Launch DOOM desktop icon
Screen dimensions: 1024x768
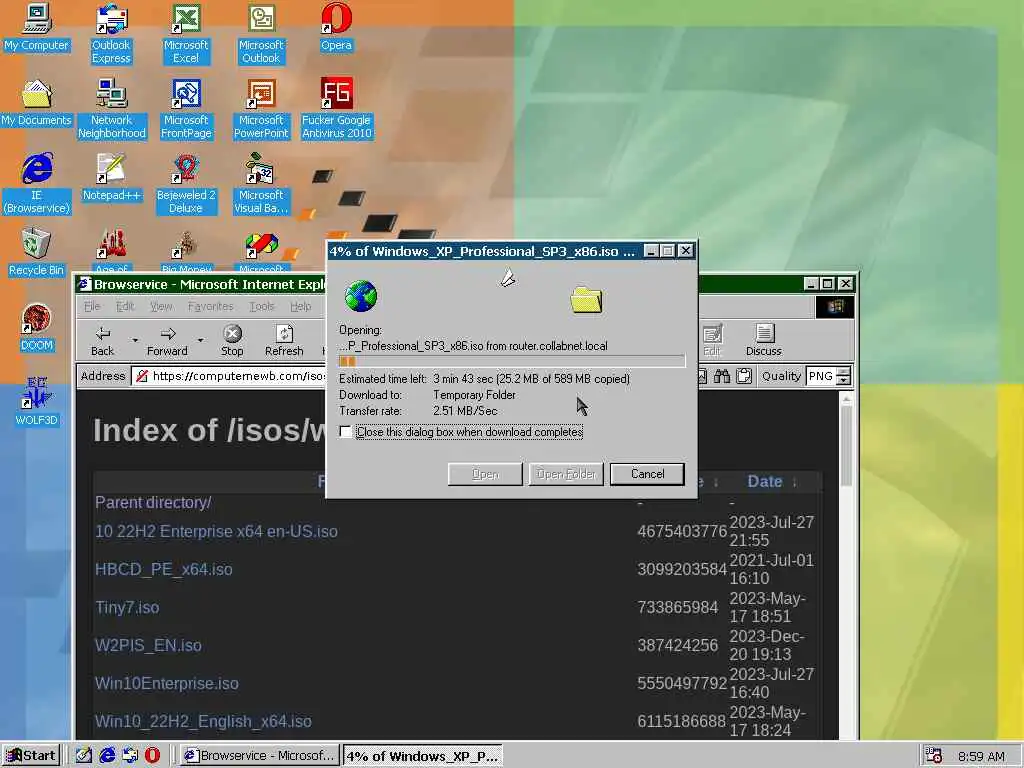[x=36, y=328]
